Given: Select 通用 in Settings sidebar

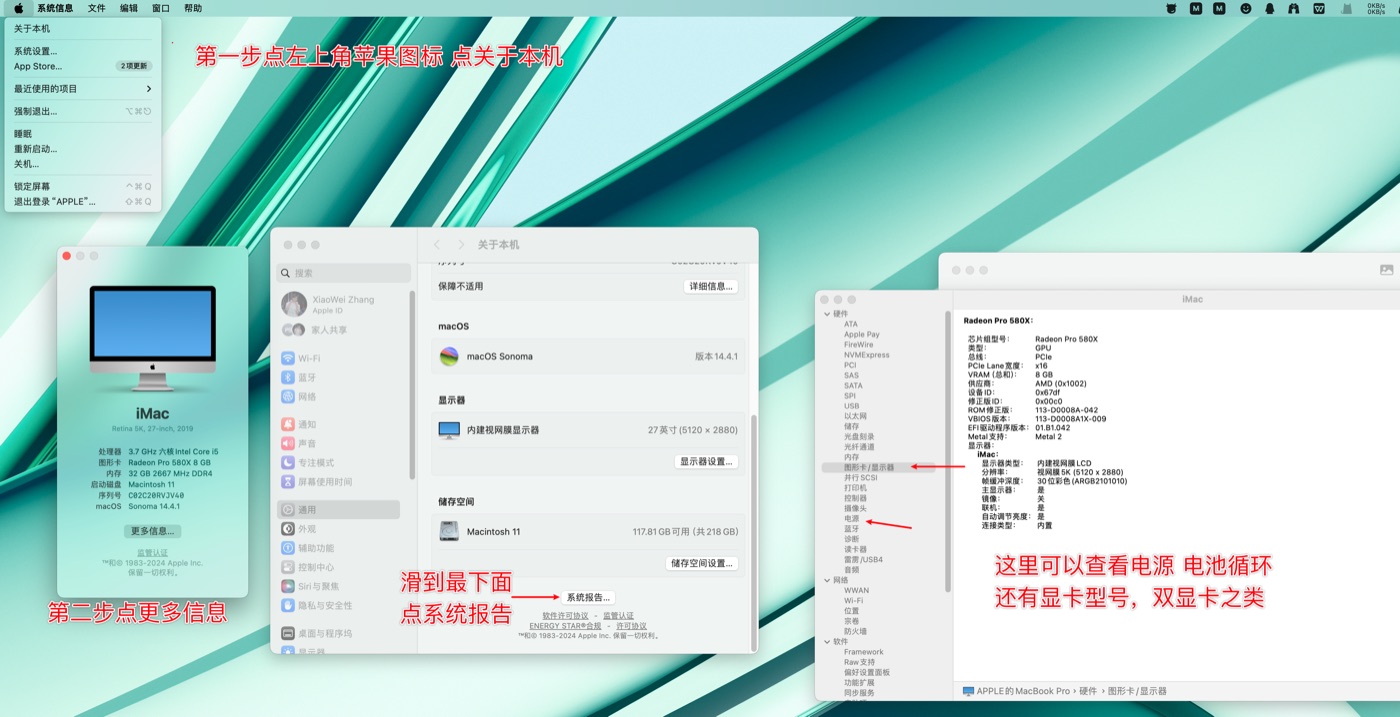Looking at the screenshot, I should coord(338,510).
